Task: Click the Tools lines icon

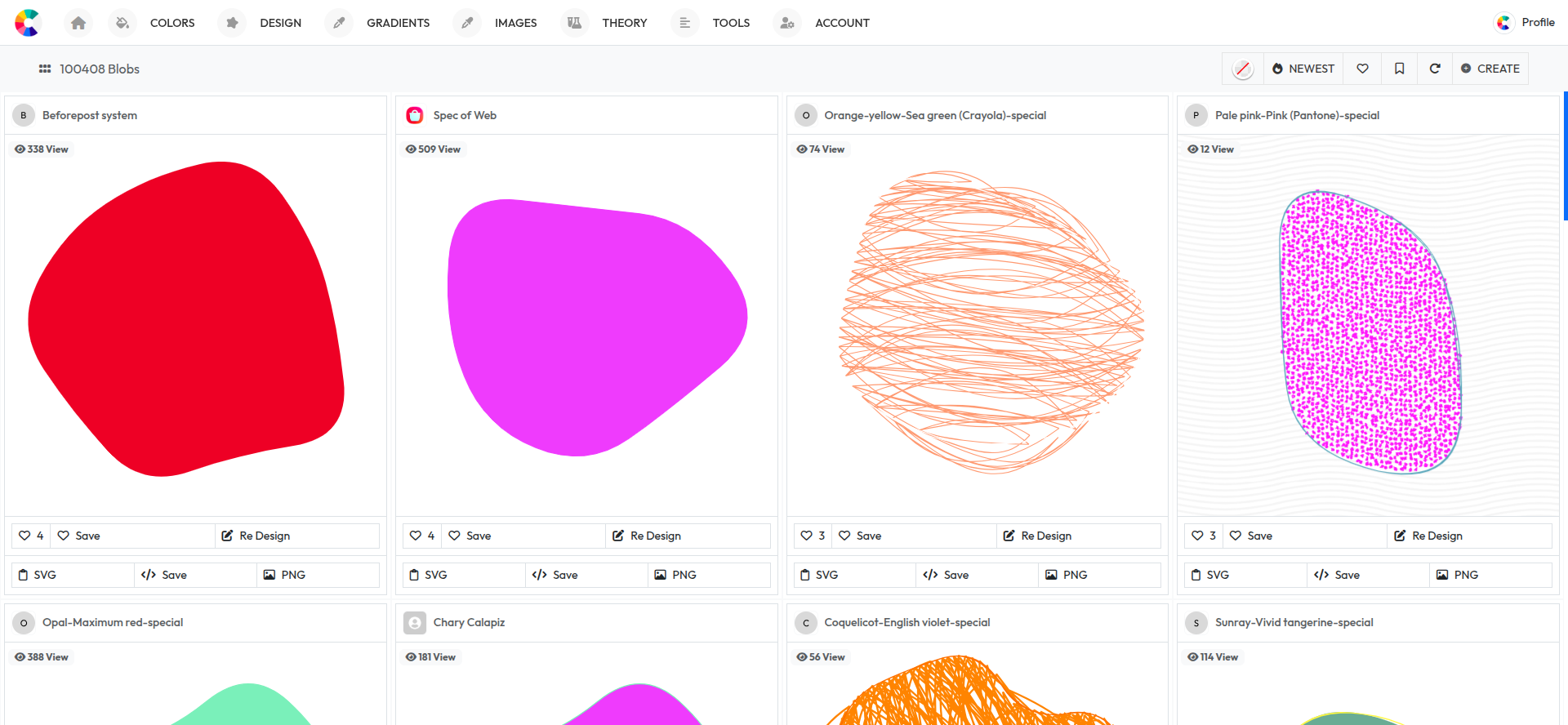Action: pyautogui.click(x=685, y=23)
